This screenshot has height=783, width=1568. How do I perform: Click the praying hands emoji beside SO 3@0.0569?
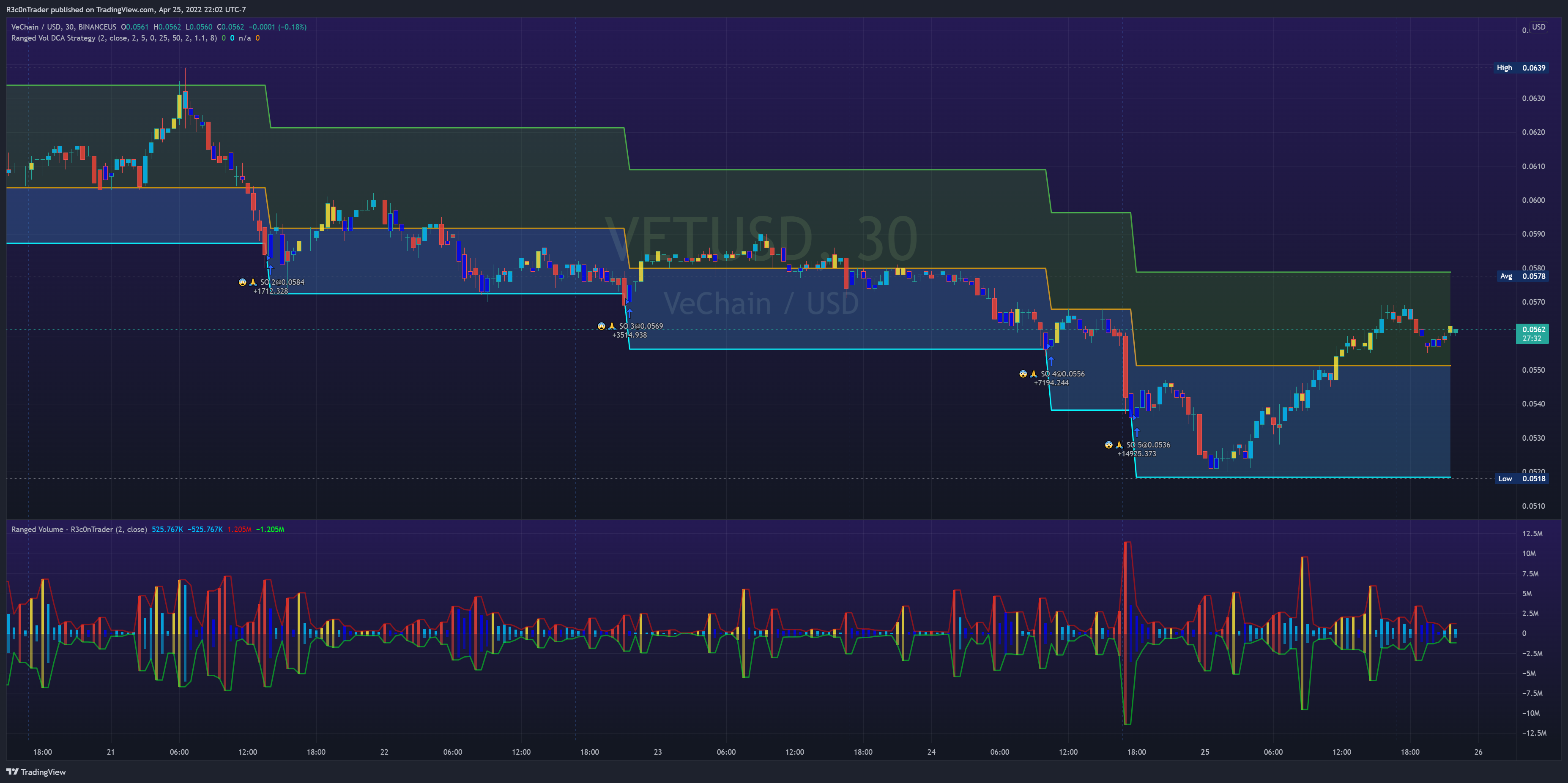click(612, 326)
